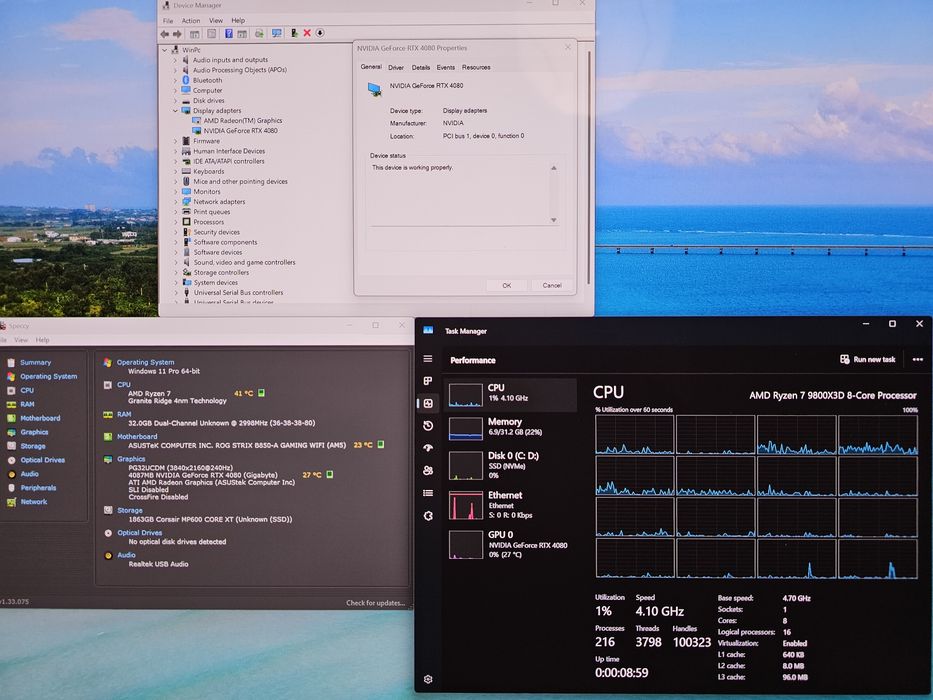
Task: Open the Users icon in Task Manager sidebar
Action: coord(427,470)
